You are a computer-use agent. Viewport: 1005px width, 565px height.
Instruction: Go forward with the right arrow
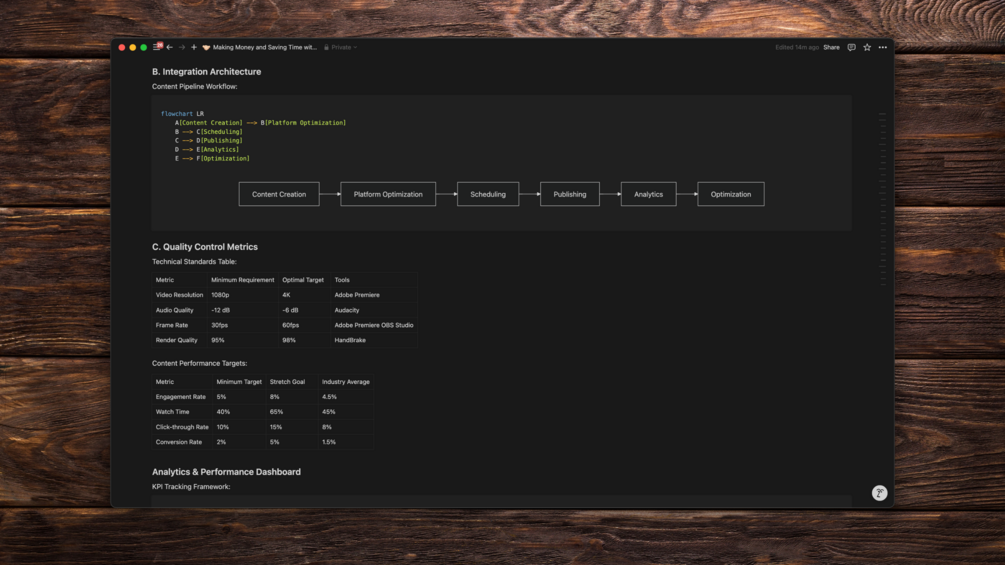[x=181, y=47]
